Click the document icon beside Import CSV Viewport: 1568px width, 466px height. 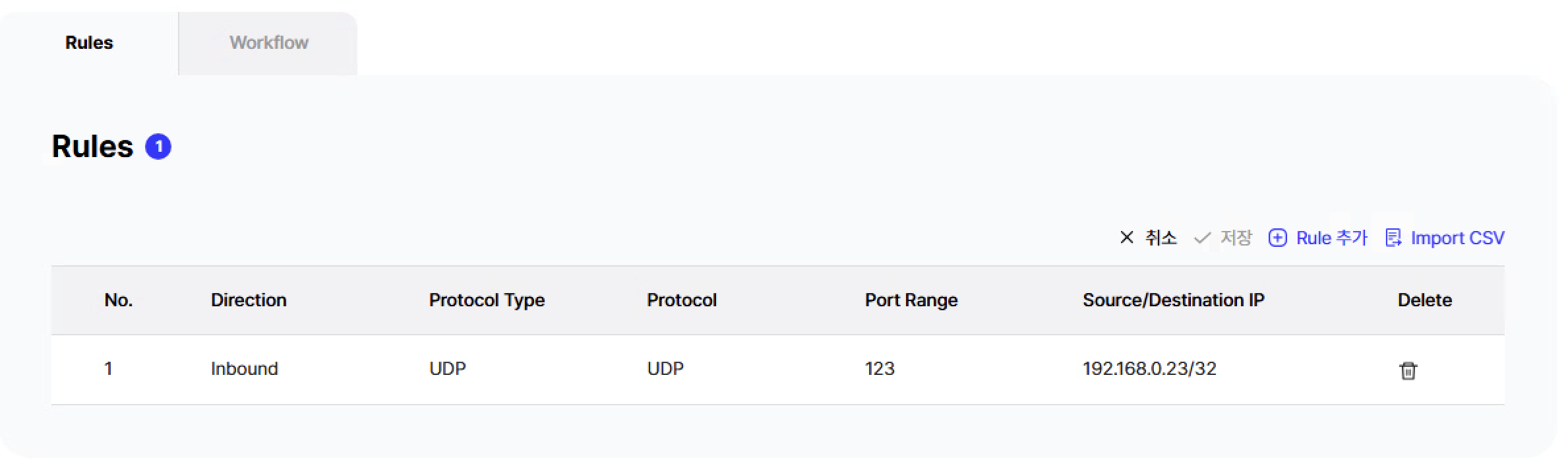(1393, 238)
